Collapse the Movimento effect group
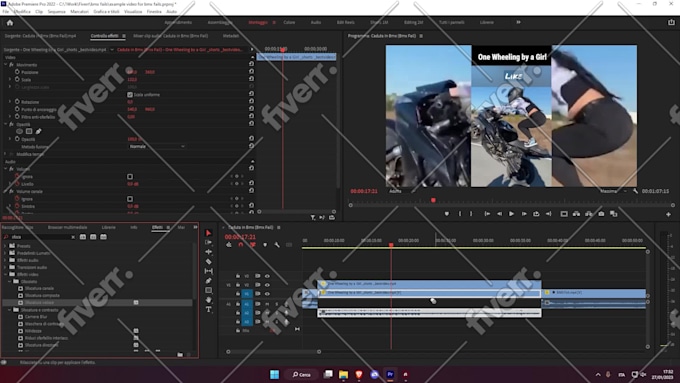 pos(6,65)
